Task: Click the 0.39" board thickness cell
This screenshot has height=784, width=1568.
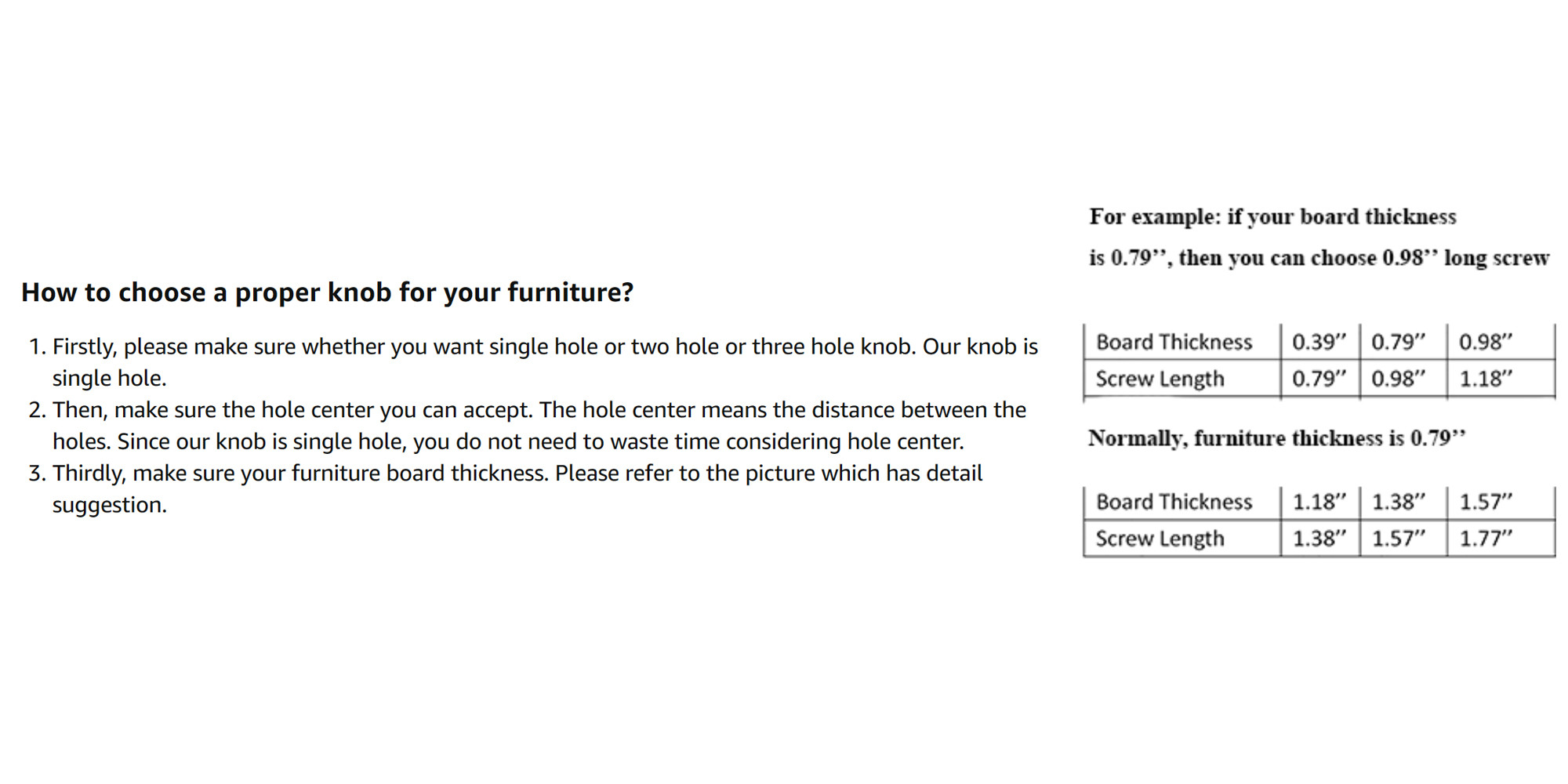Action: (1319, 343)
